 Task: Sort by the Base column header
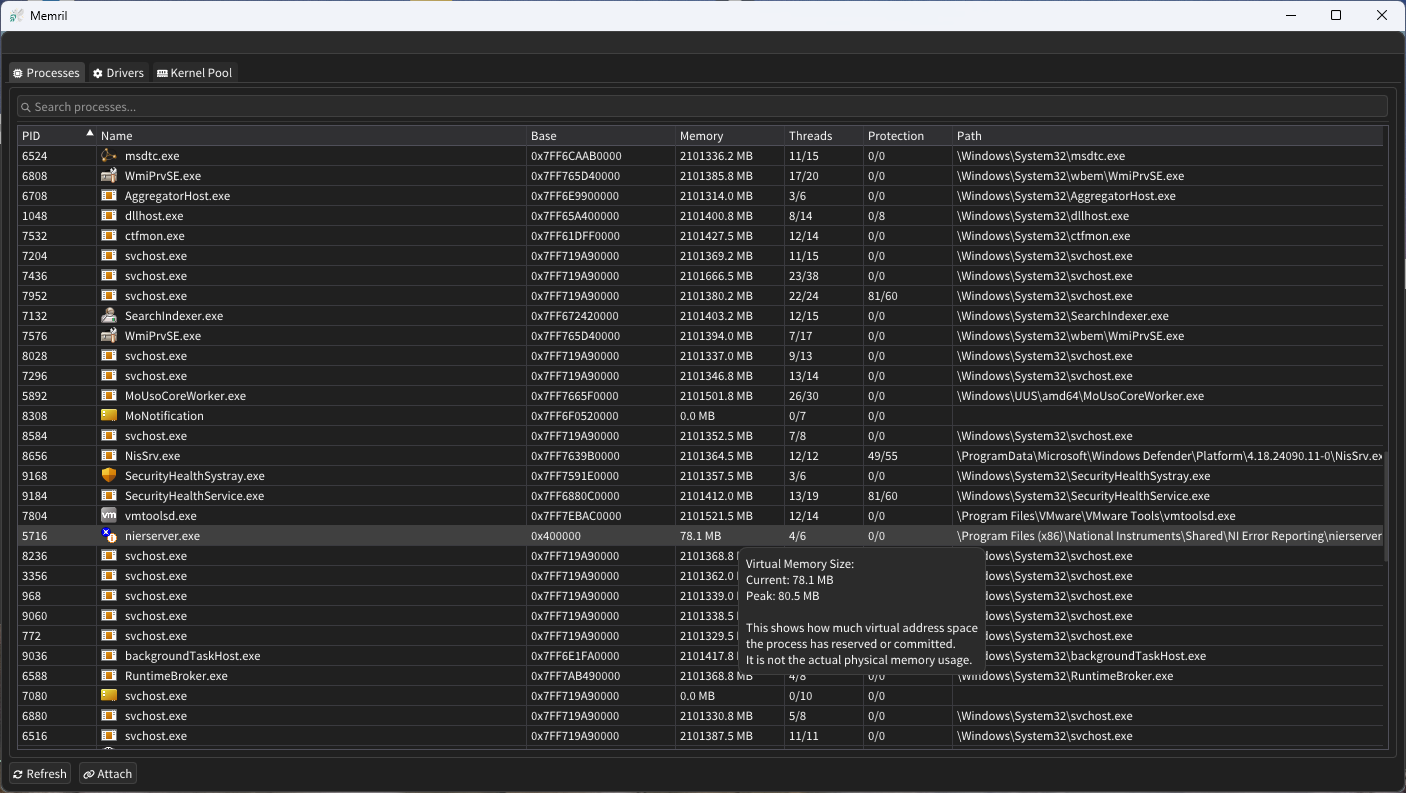[x=601, y=136]
